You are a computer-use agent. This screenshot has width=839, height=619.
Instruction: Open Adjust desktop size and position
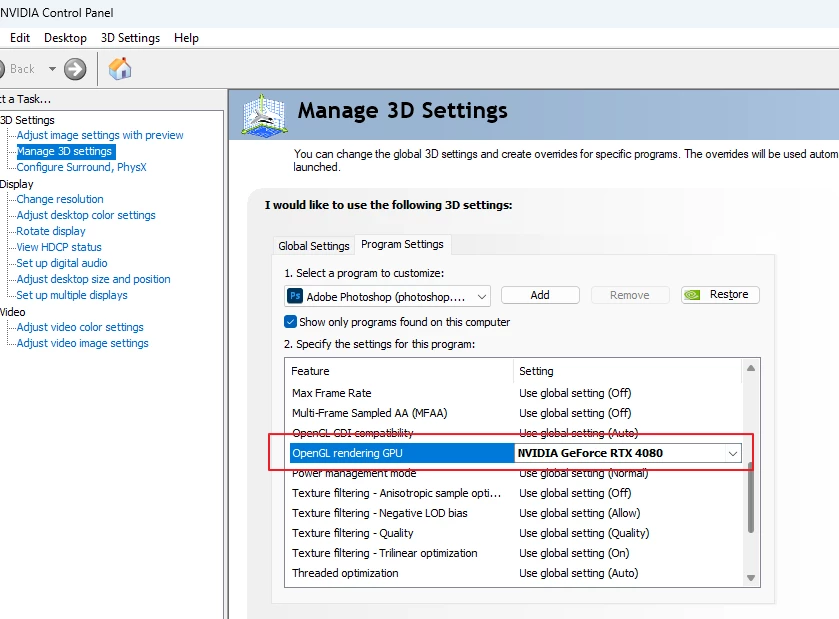[94, 279]
